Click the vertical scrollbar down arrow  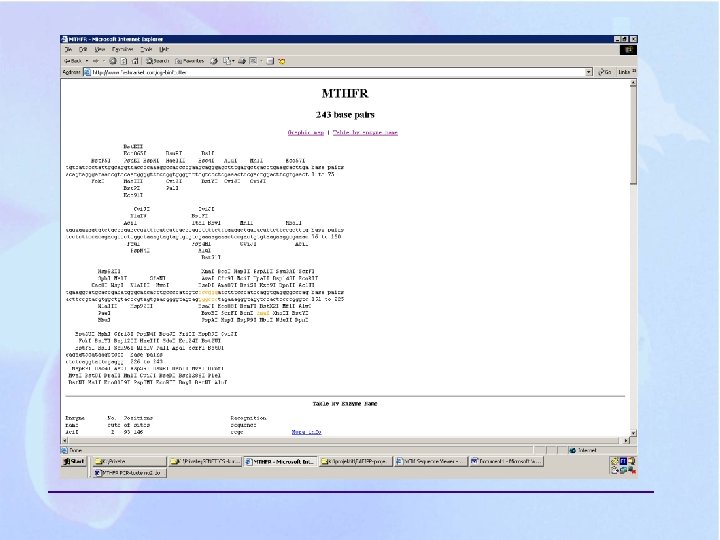[633, 433]
